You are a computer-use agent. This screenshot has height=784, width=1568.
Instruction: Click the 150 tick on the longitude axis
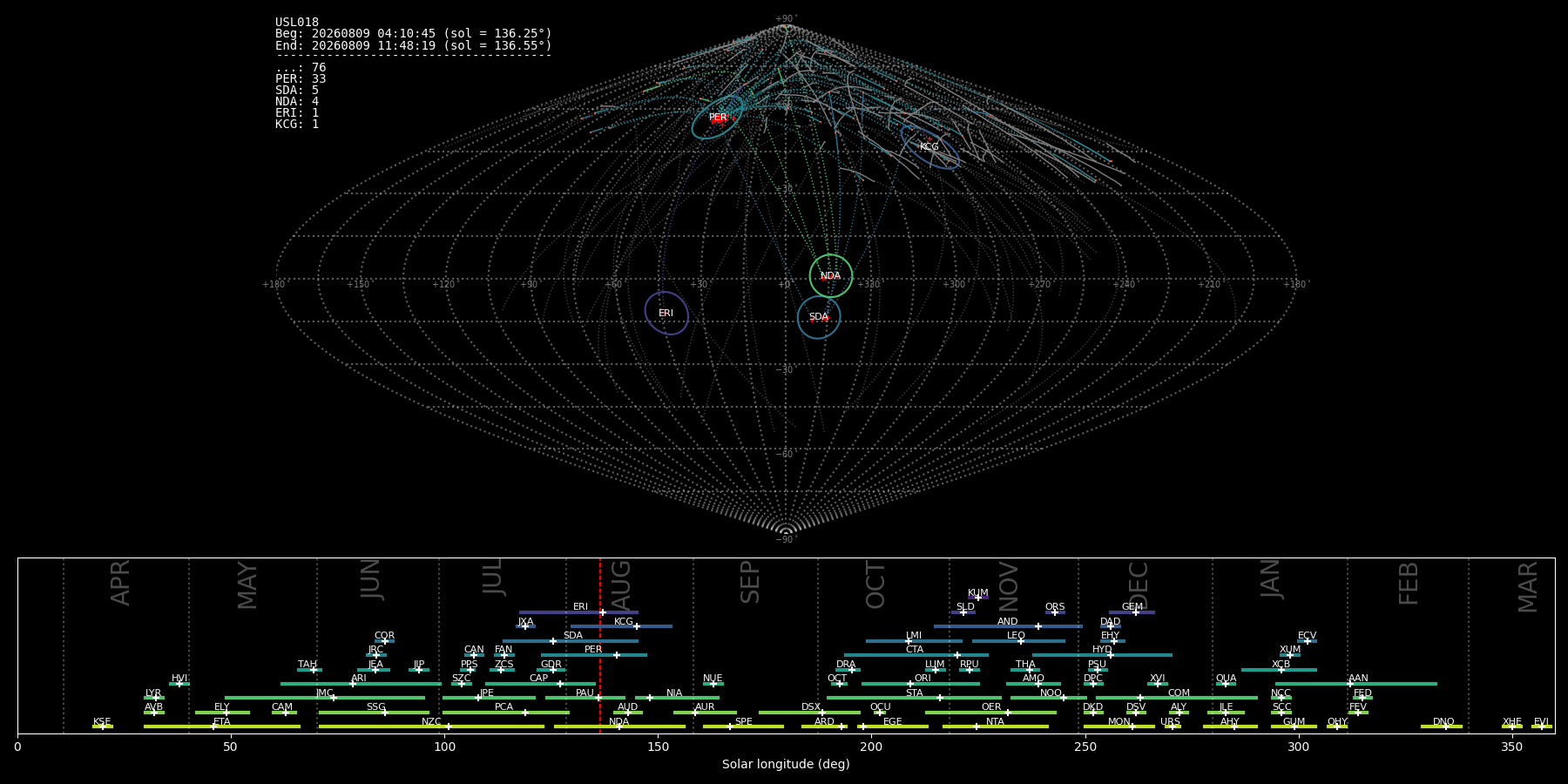[658, 747]
